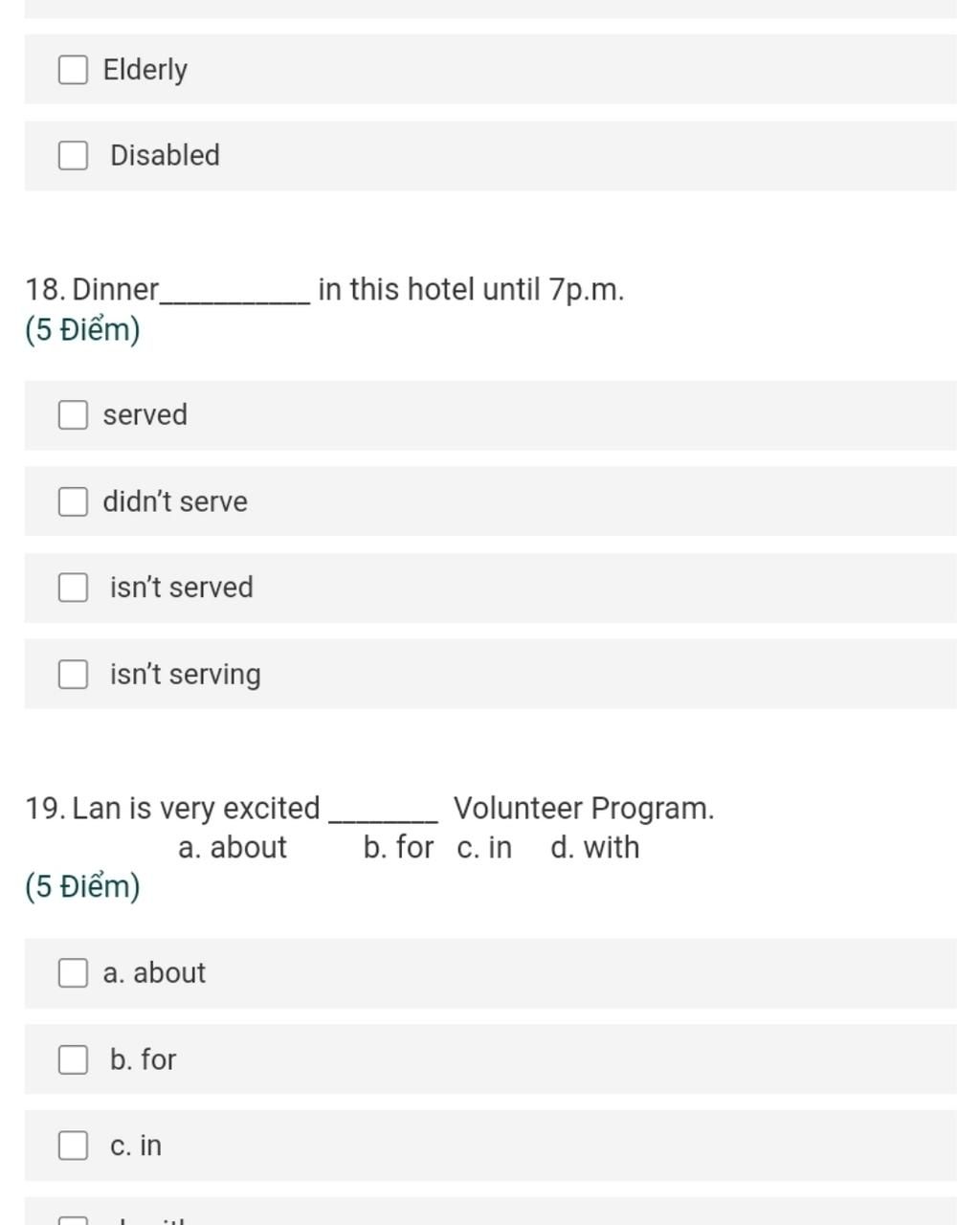Screen dimensions: 980x1225
Task: Click the 'a. about' answer label
Action: tap(154, 972)
